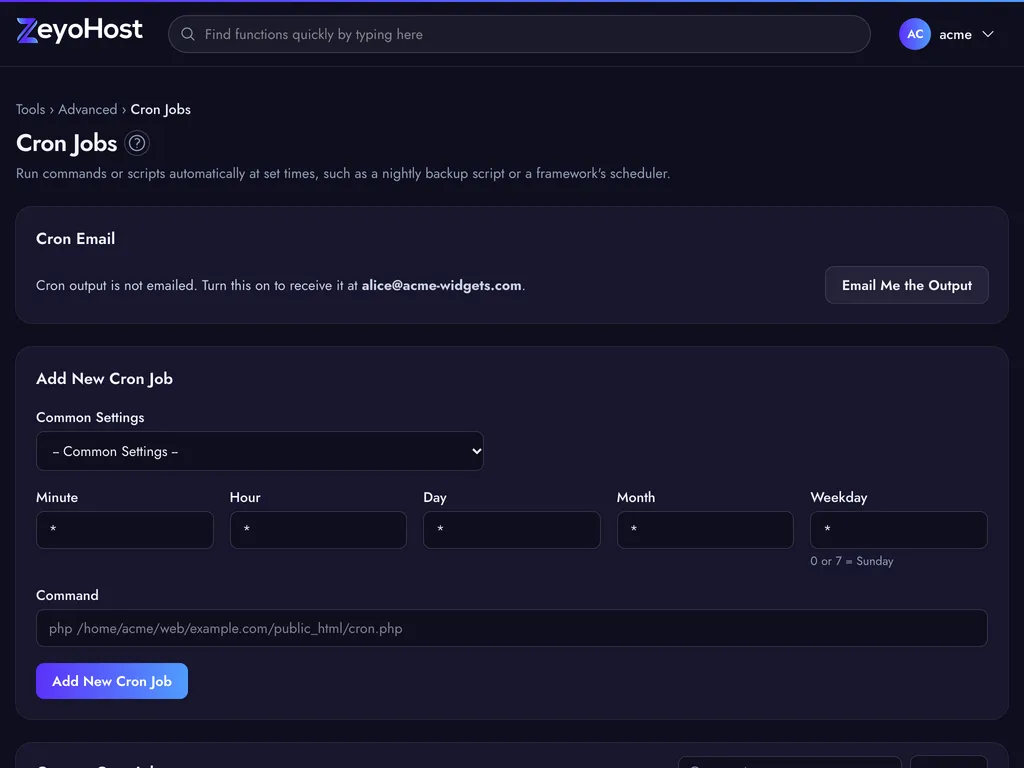Open the Cron Jobs help icon
1024x768 pixels.
136,143
